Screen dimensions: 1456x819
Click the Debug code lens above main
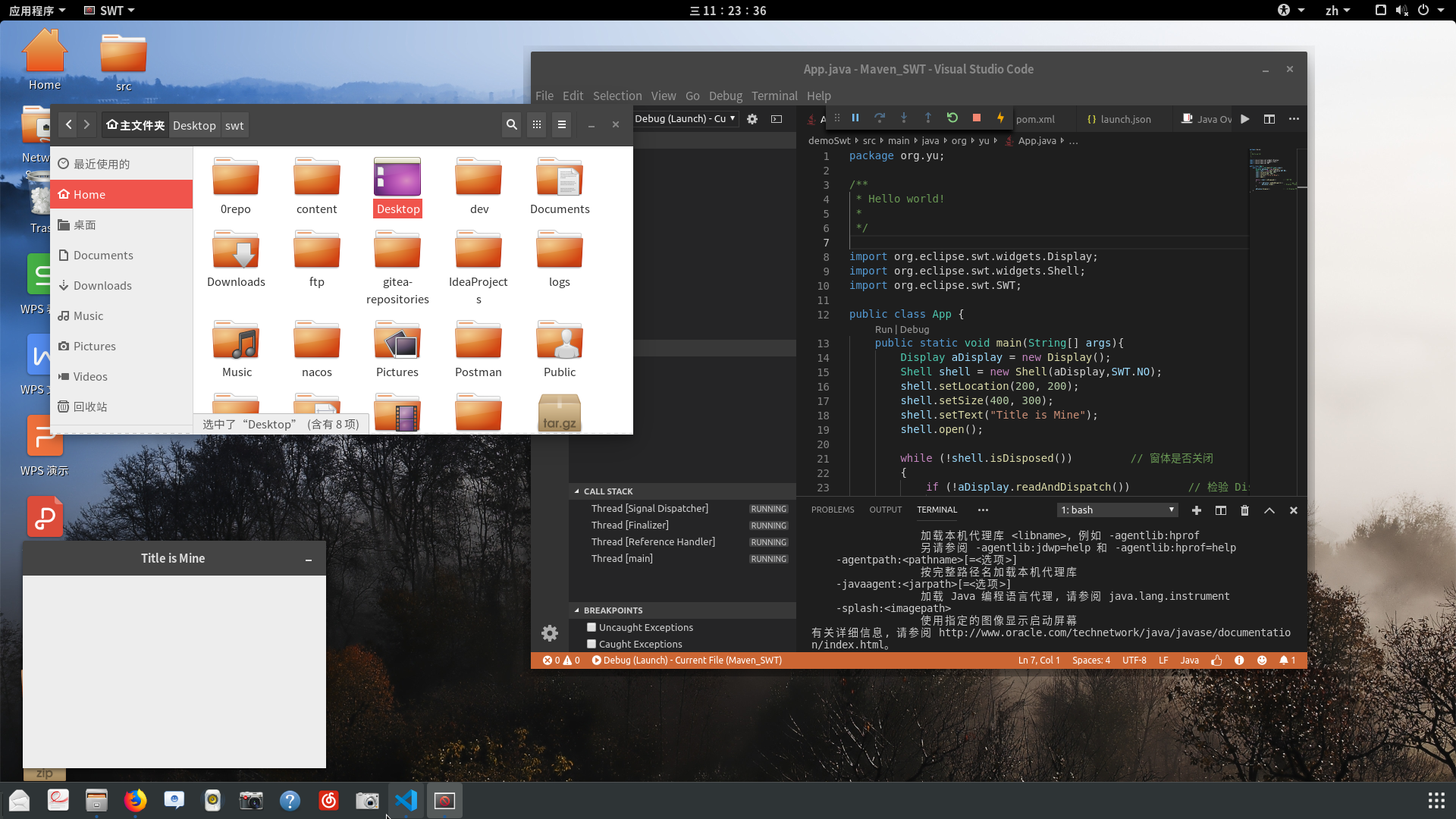tap(915, 330)
